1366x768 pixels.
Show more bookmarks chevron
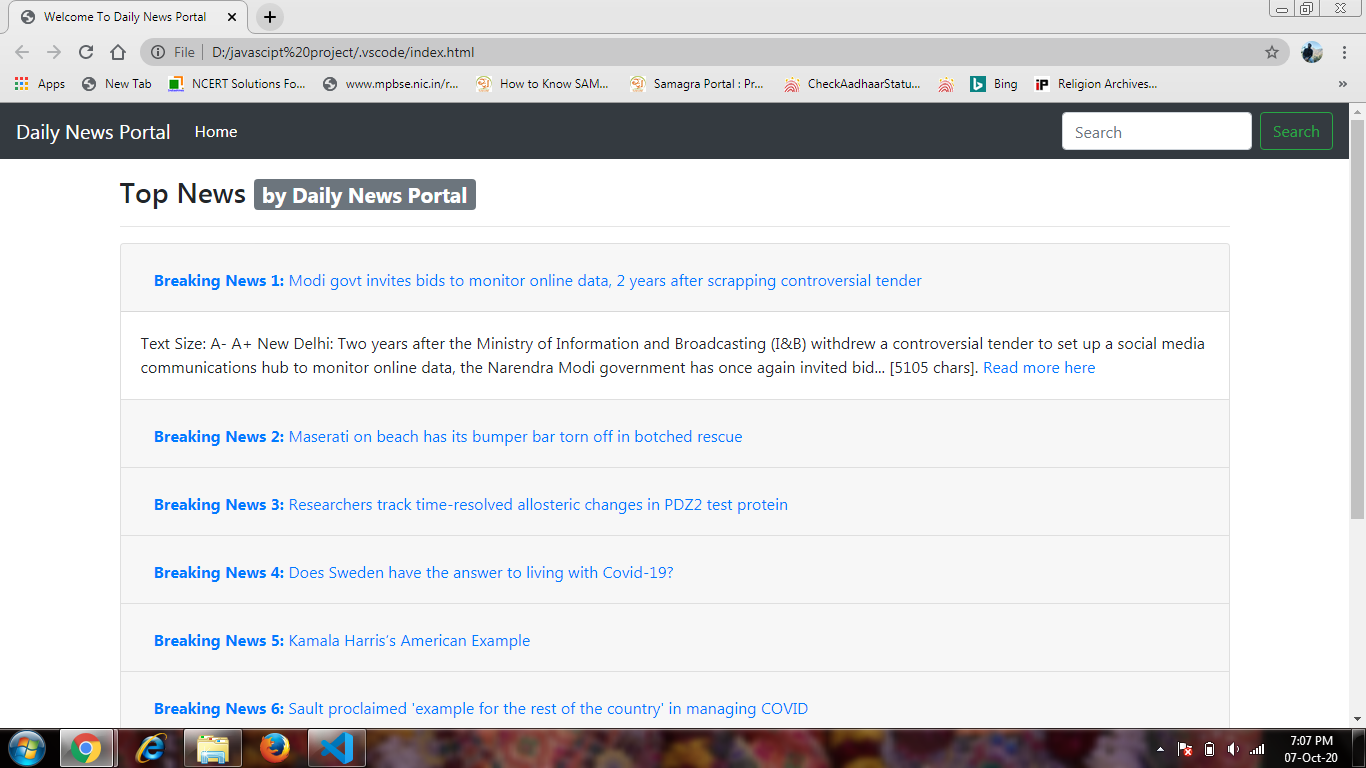[x=1342, y=84]
